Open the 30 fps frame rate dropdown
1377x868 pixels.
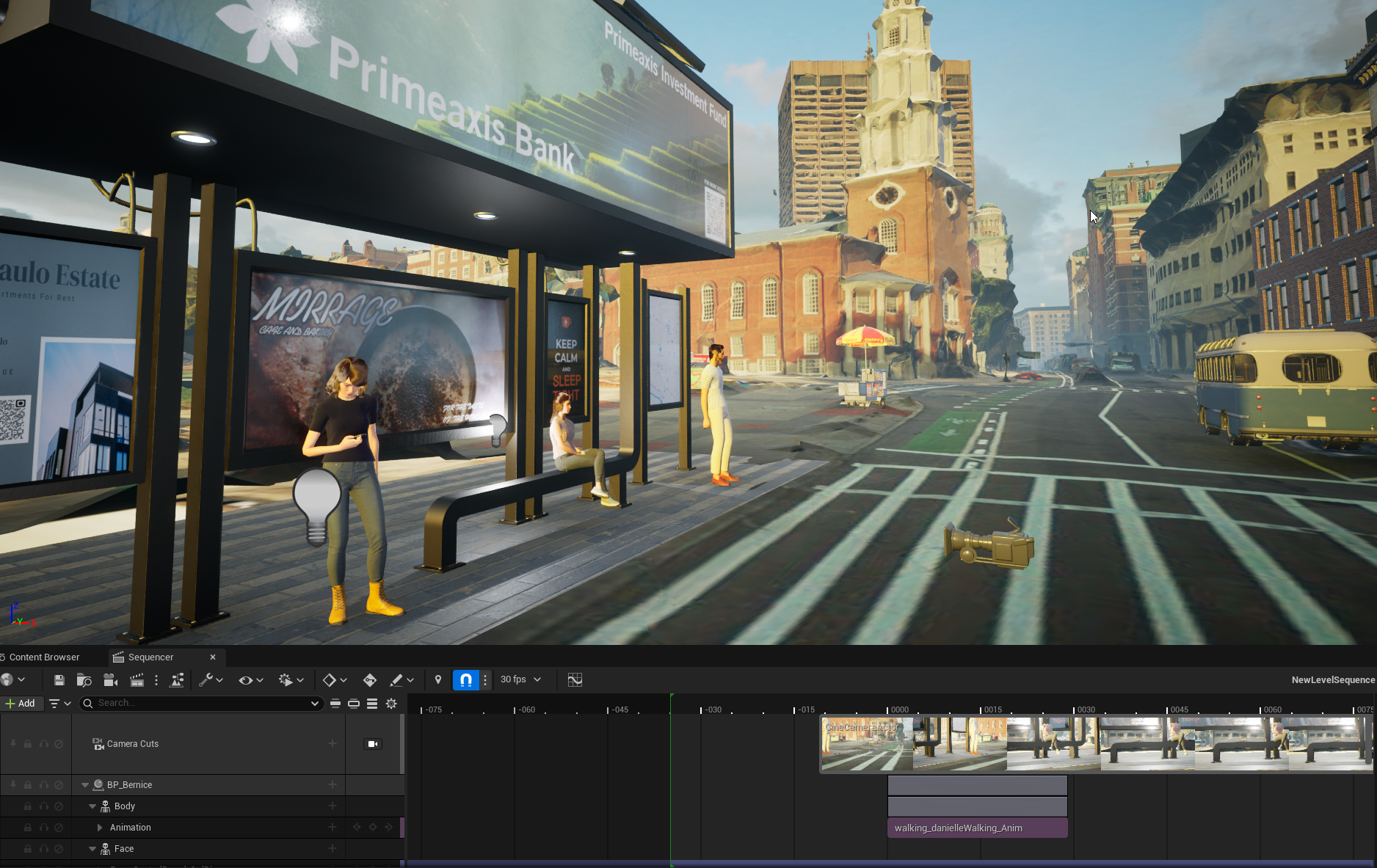click(x=520, y=680)
